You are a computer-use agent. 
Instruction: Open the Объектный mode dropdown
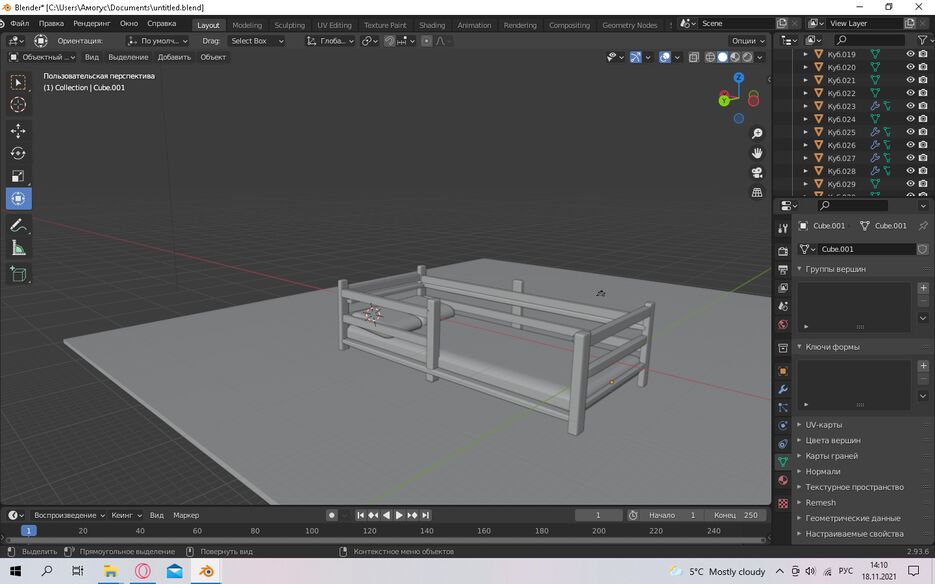click(x=42, y=57)
